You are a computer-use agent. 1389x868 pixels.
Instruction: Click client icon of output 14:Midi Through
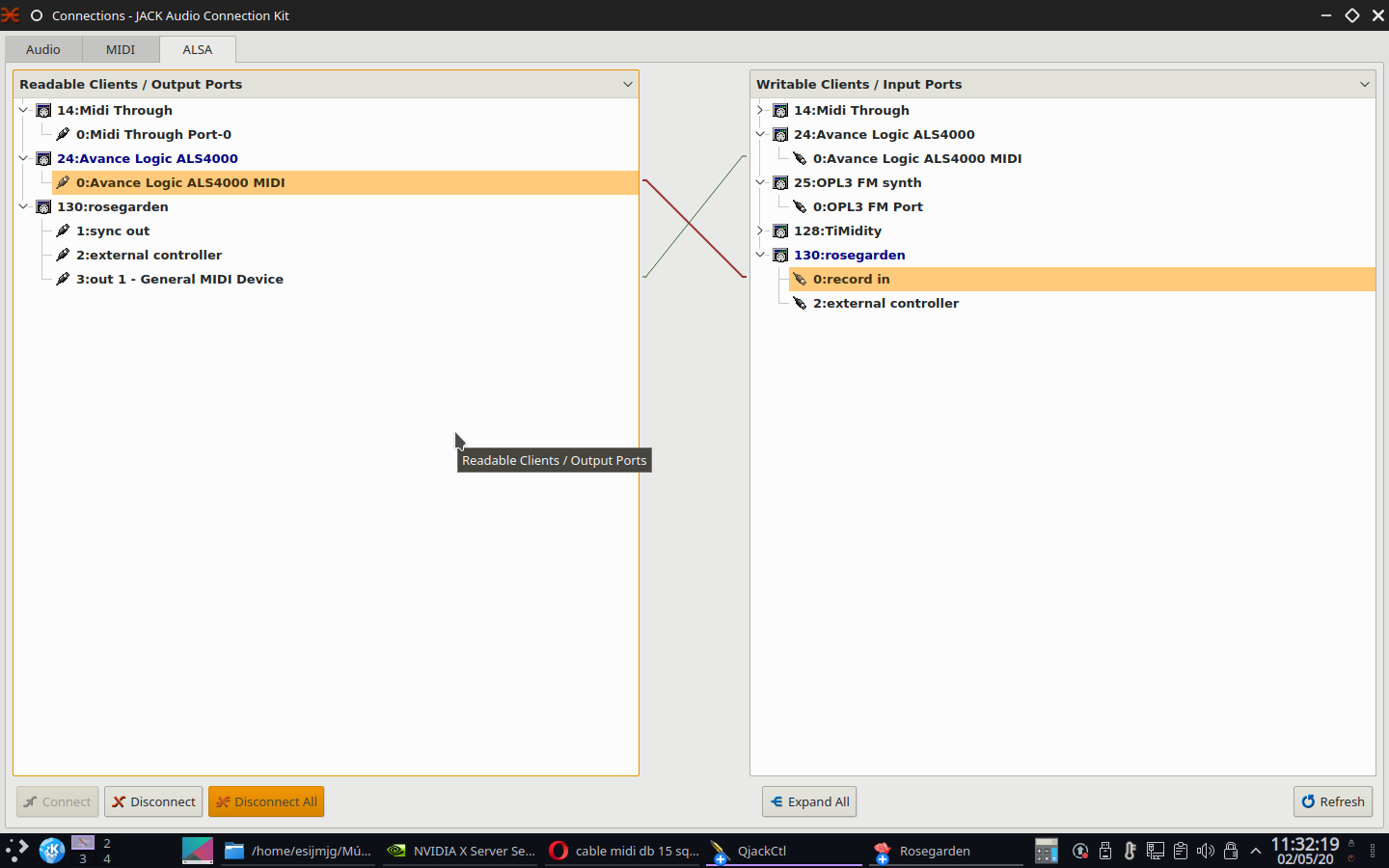click(43, 110)
